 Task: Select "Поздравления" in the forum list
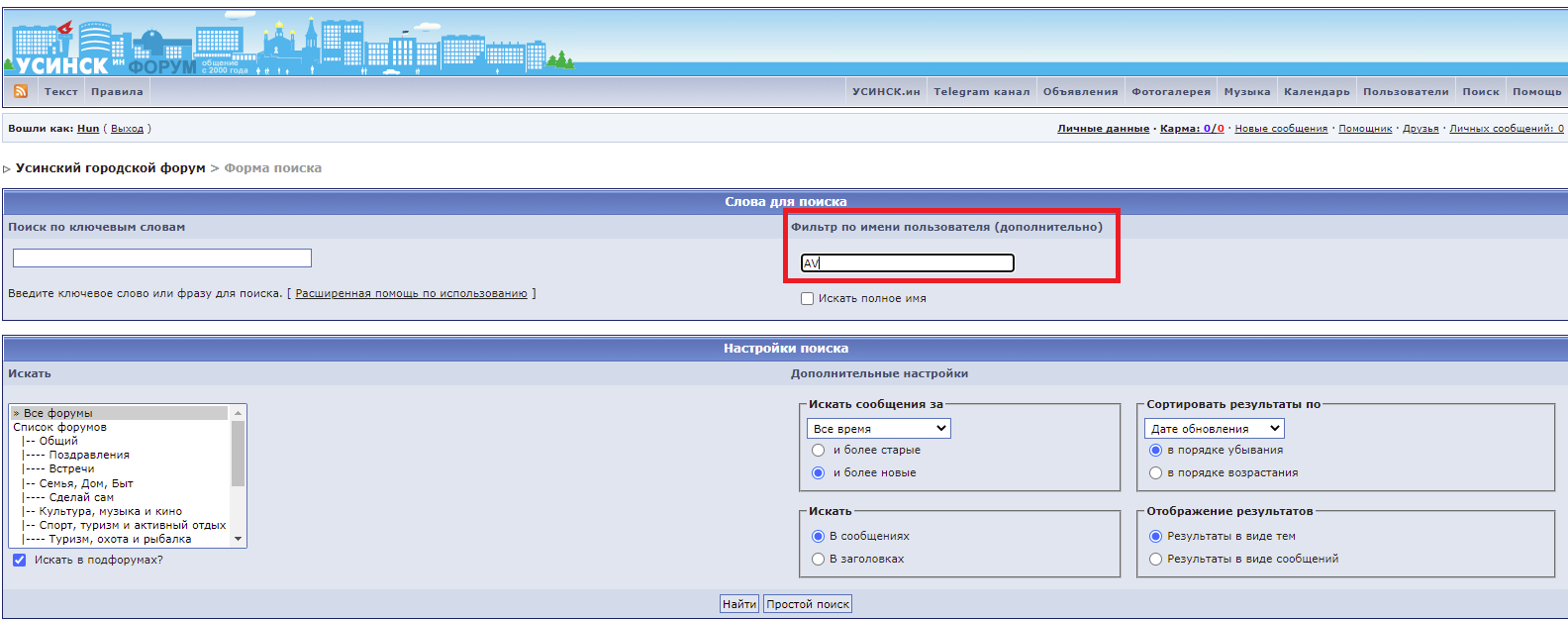pos(89,455)
